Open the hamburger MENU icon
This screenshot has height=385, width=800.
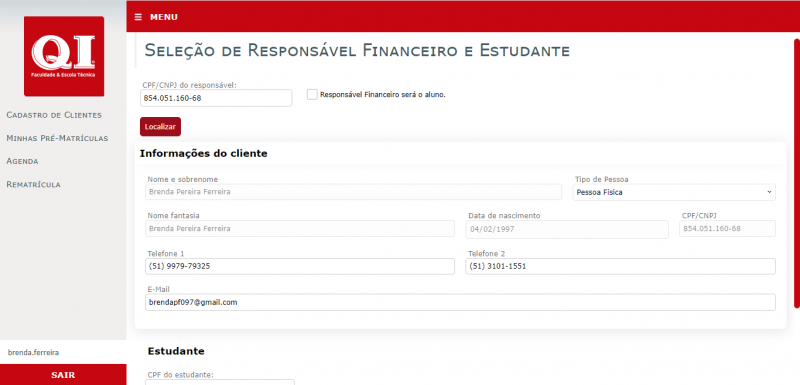[x=138, y=17]
